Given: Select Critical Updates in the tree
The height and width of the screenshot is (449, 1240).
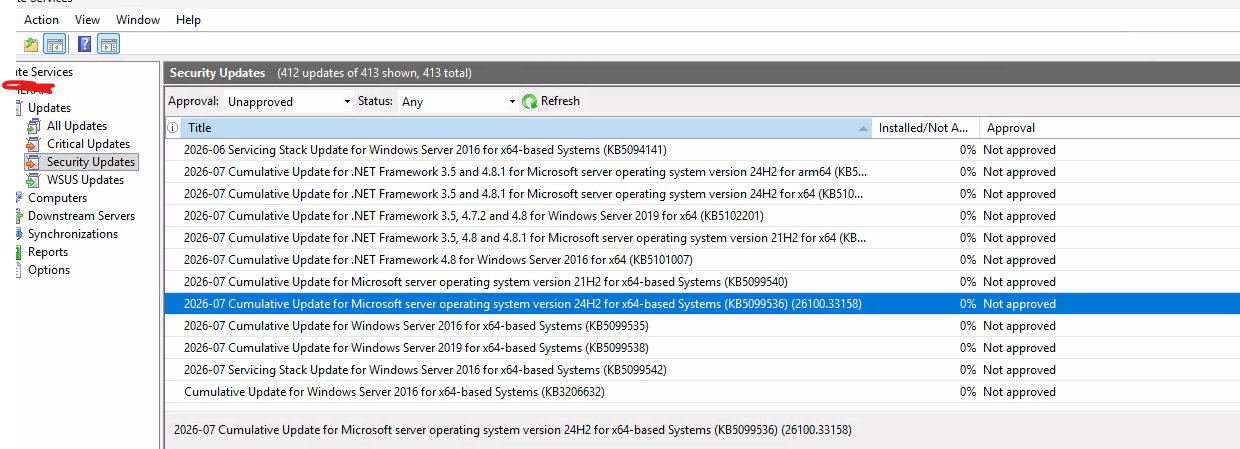Looking at the screenshot, I should (88, 144).
